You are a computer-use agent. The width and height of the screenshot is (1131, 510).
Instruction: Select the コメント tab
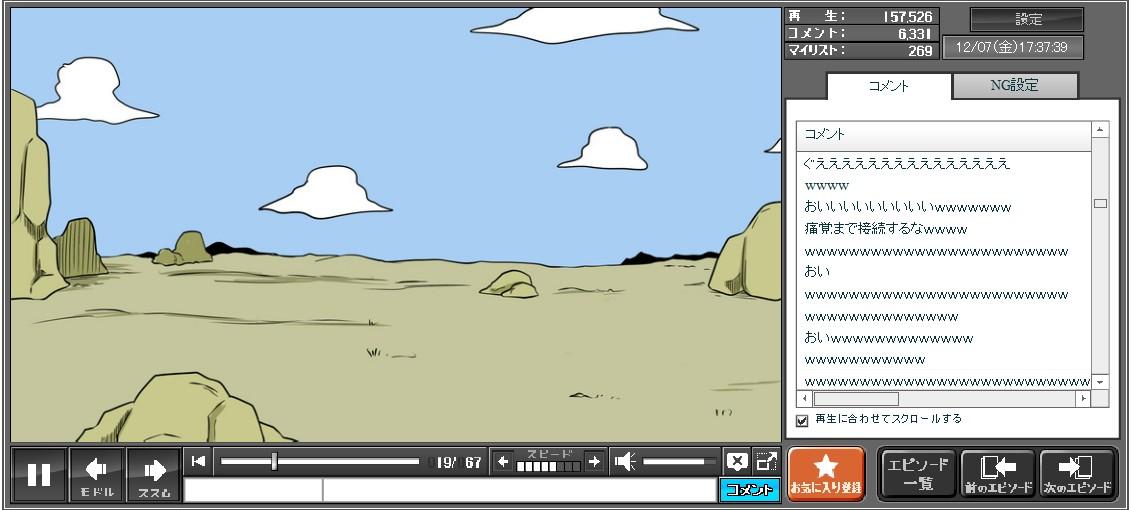pos(888,86)
